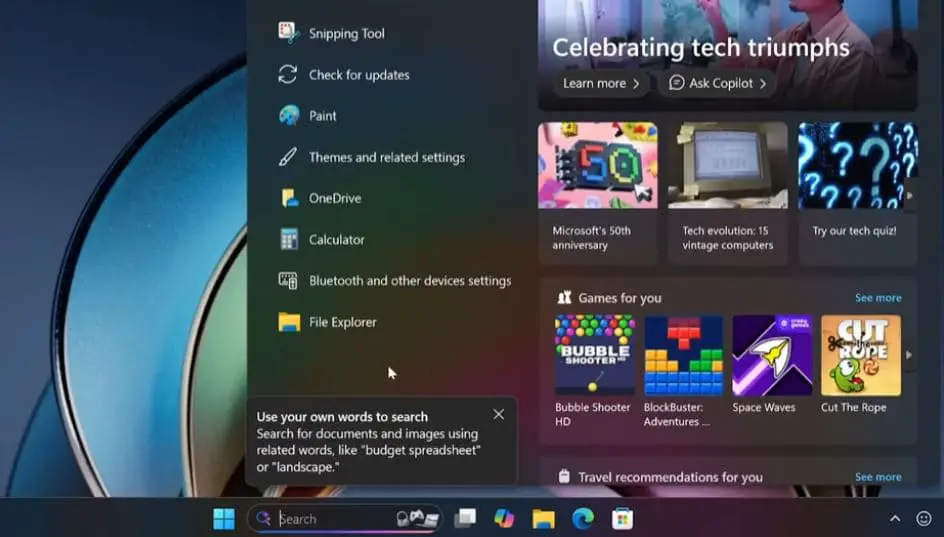
Task: Open Microsoft Edge from the taskbar
Action: click(x=583, y=518)
